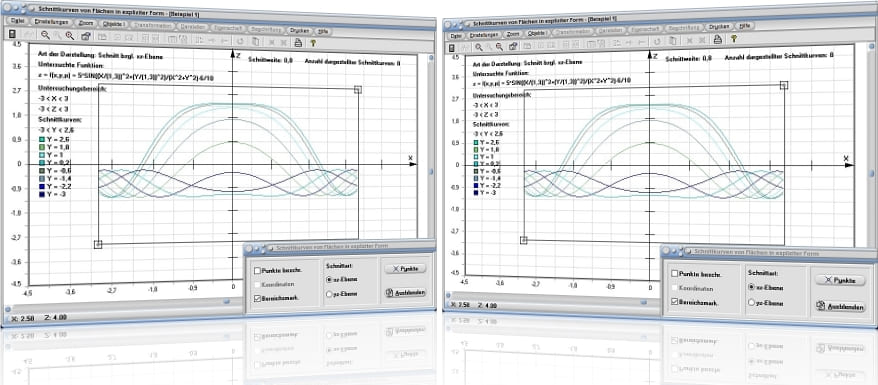Open Drucken menu in right window
This screenshot has height=385, width=878.
719,27
